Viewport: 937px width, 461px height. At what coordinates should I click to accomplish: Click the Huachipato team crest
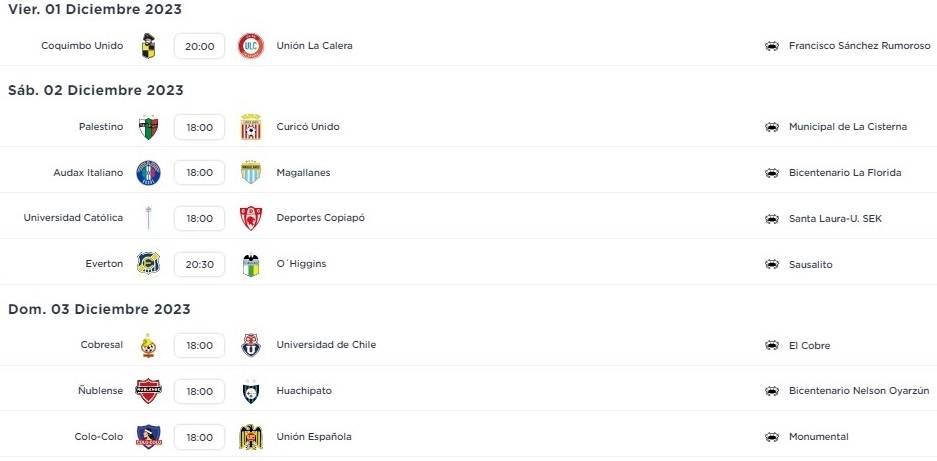250,392
